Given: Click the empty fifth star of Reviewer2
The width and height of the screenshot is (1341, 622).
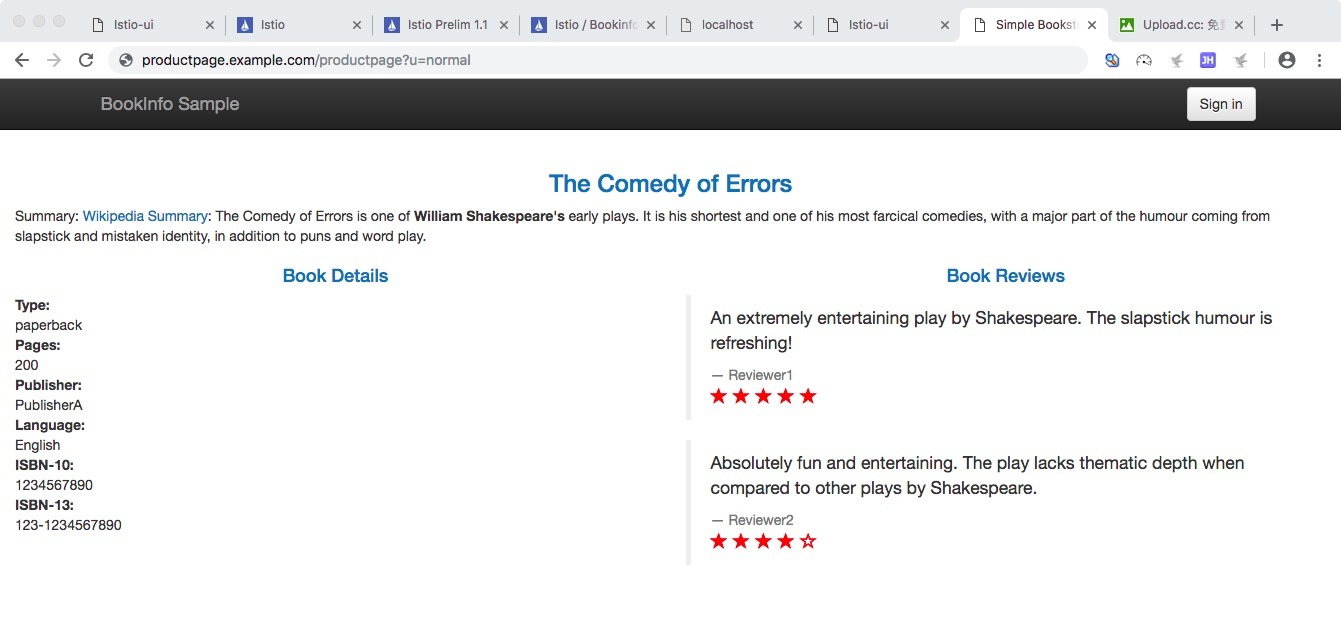Looking at the screenshot, I should pos(808,541).
